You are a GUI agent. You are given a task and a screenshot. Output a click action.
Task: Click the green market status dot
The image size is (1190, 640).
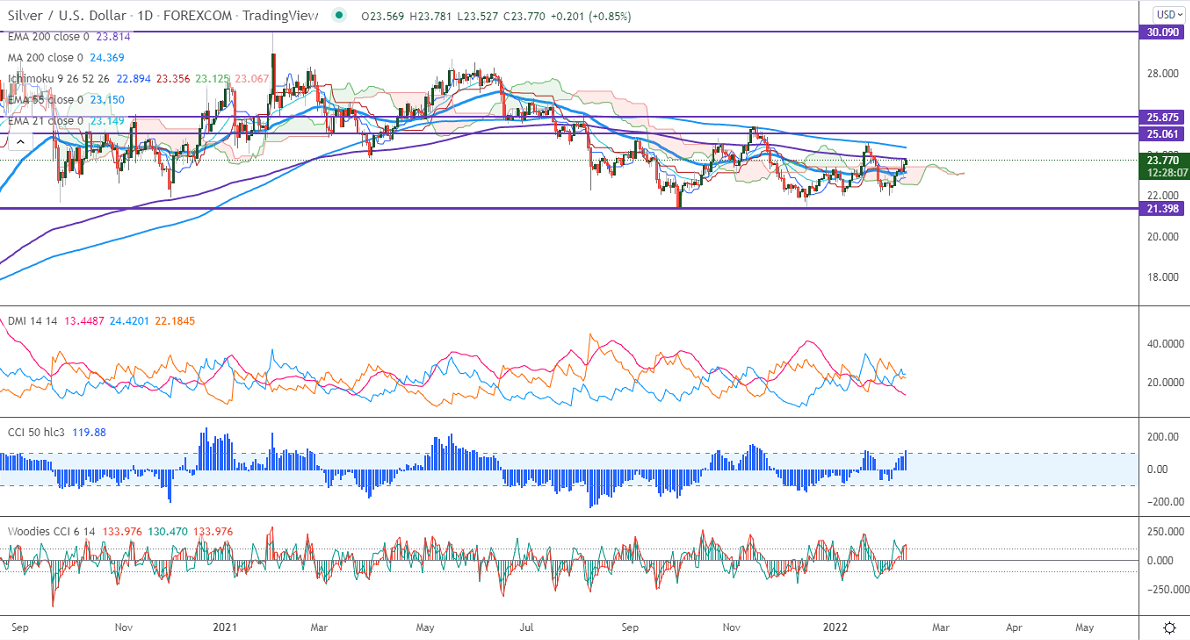339,15
